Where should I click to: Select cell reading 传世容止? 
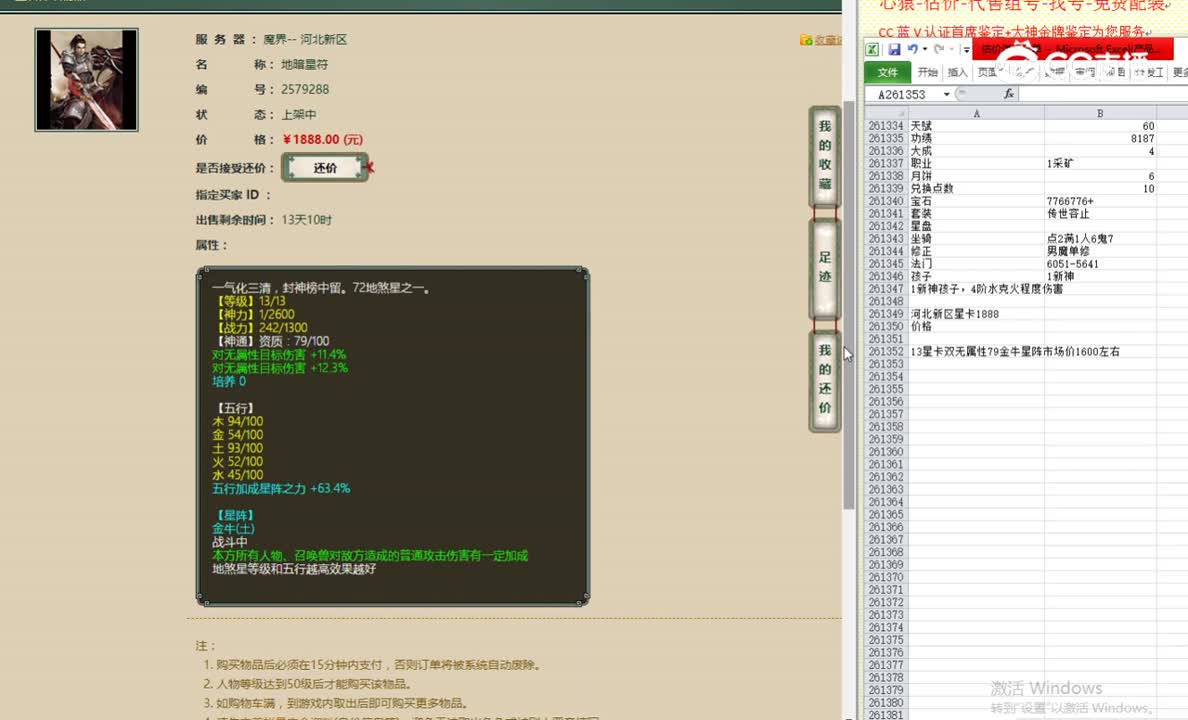(1100, 214)
